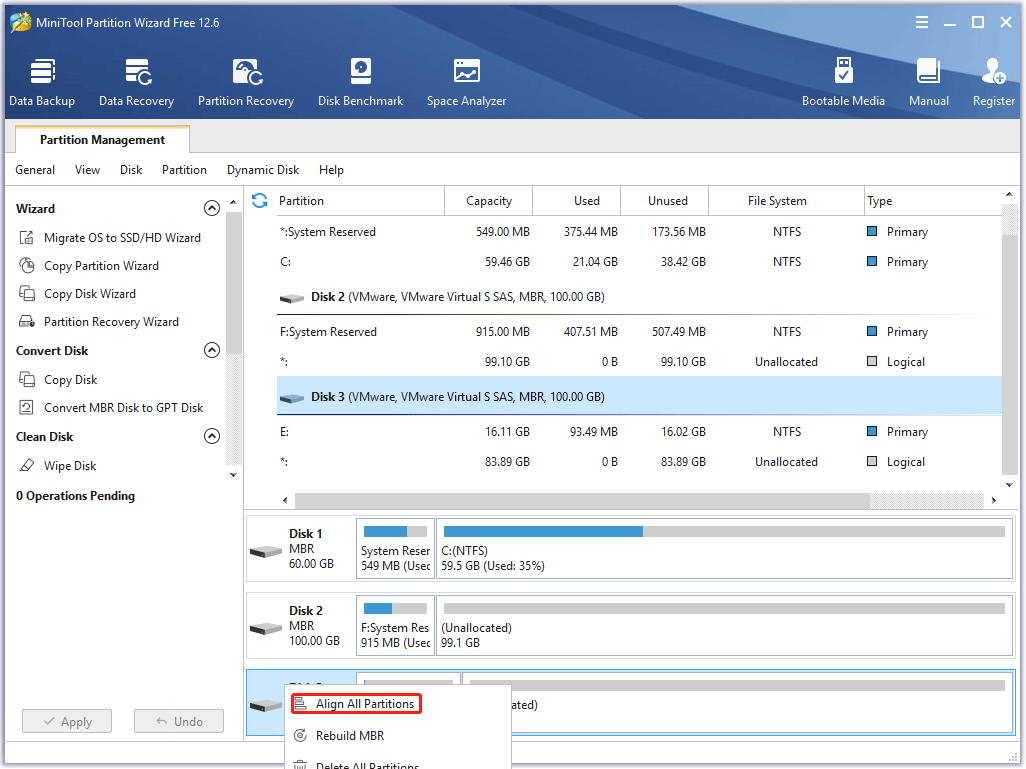The height and width of the screenshot is (769, 1026).
Task: Open the Partition menu
Action: coord(185,170)
